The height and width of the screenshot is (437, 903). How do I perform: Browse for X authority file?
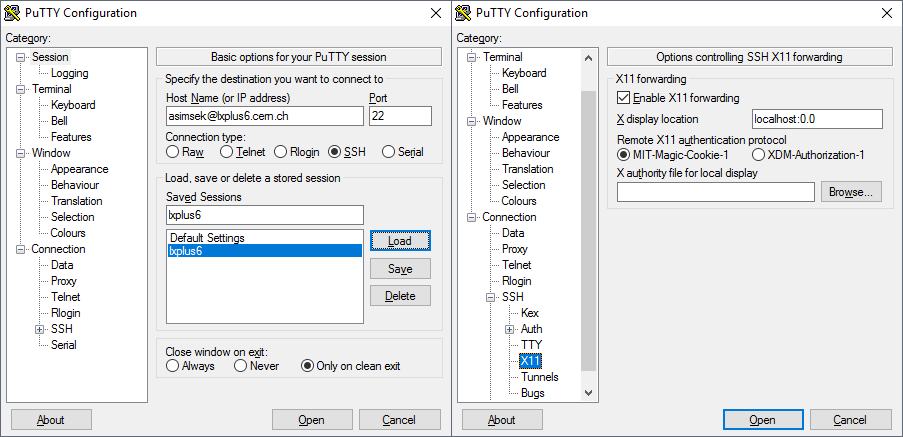click(851, 192)
